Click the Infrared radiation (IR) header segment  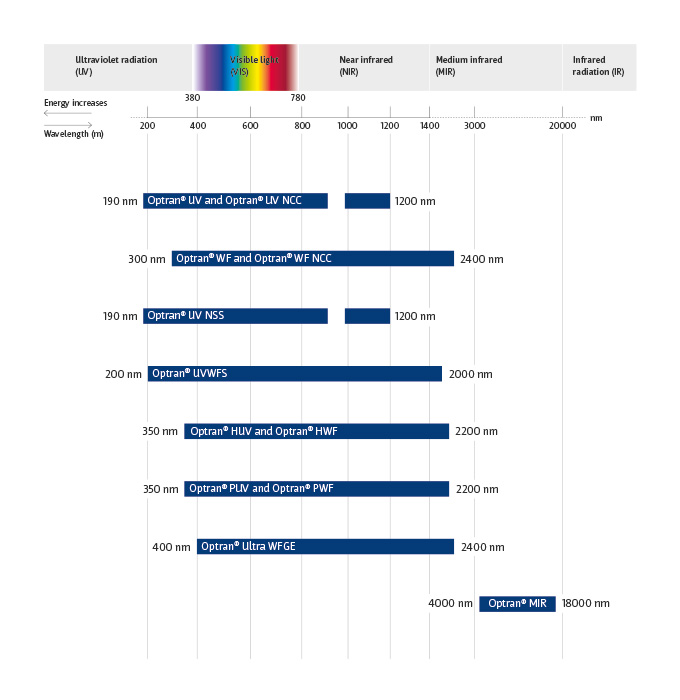(598, 67)
